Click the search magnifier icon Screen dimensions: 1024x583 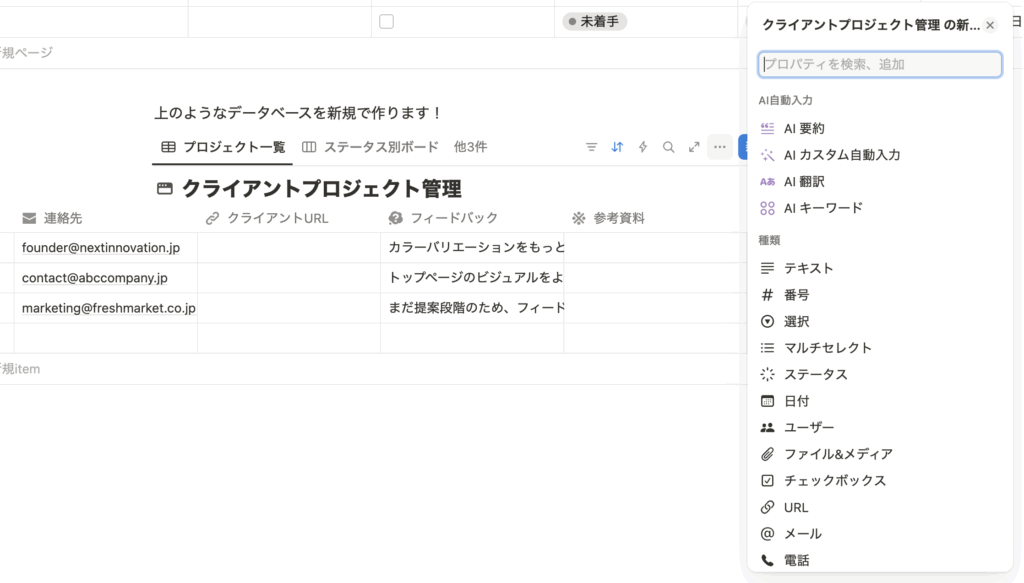click(x=668, y=147)
